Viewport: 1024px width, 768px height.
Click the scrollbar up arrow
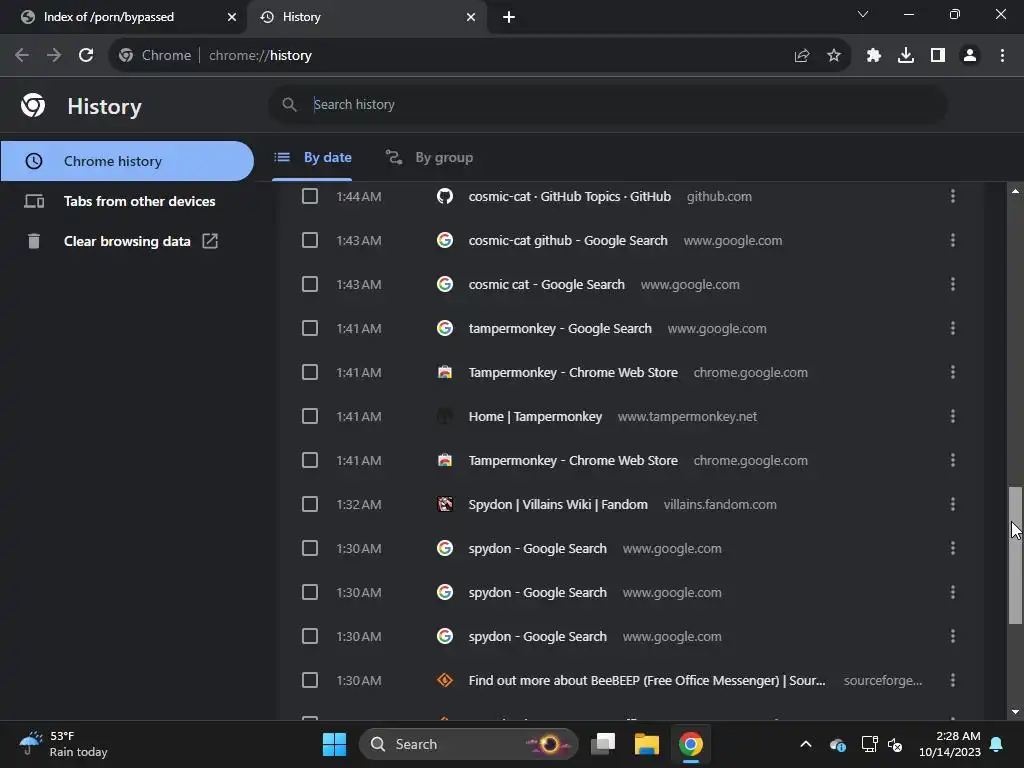point(1015,191)
